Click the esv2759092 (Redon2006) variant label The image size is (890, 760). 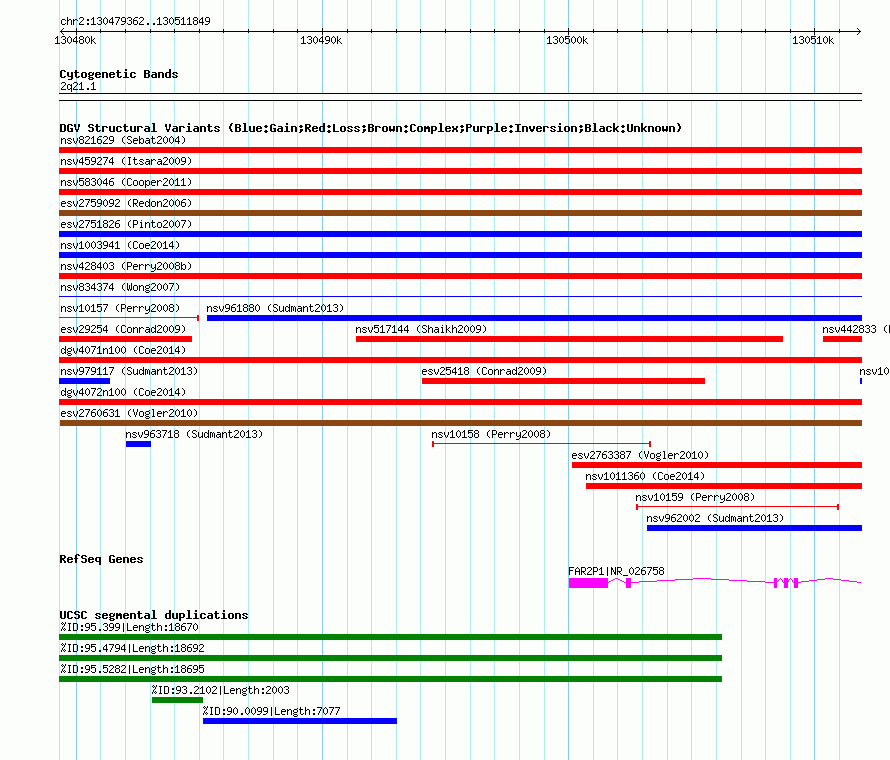point(125,203)
